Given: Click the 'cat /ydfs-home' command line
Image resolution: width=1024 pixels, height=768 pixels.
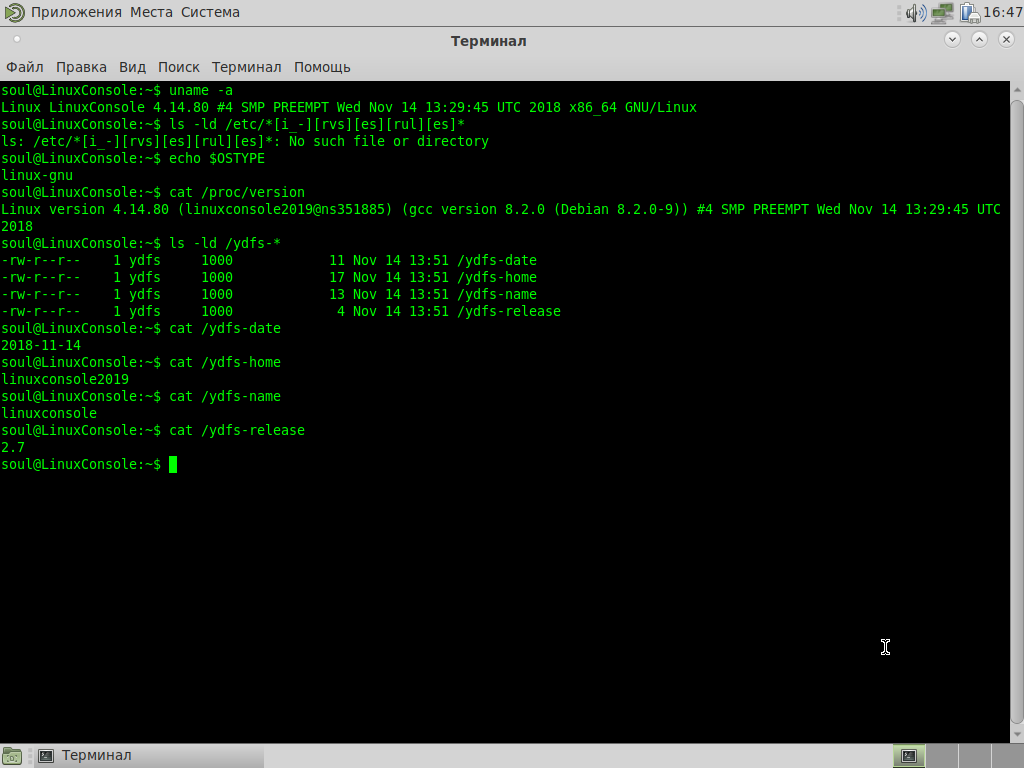Looking at the screenshot, I should pyautogui.click(x=141, y=362).
